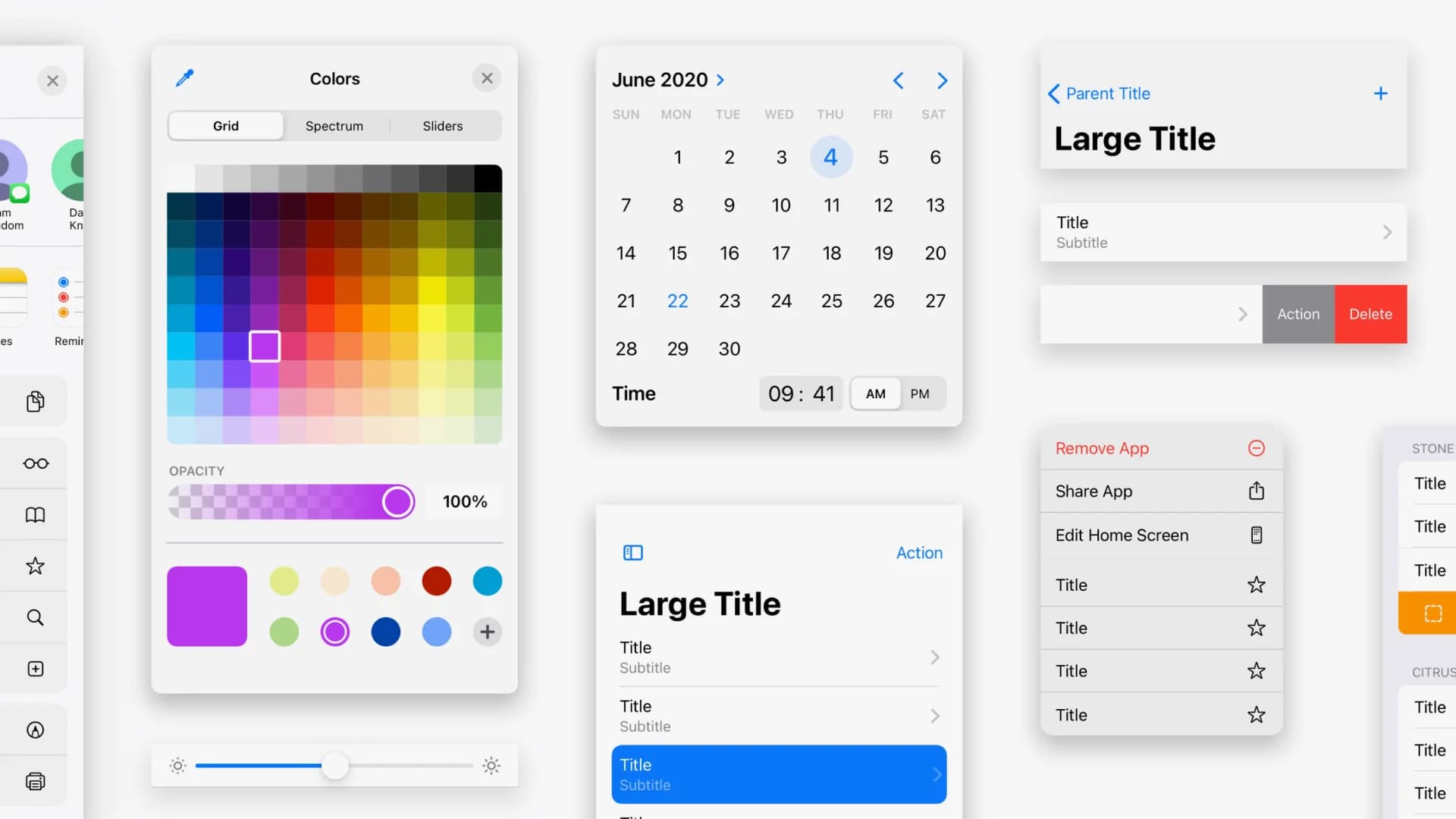
Task: Tap AM toggle in time picker
Action: (875, 393)
